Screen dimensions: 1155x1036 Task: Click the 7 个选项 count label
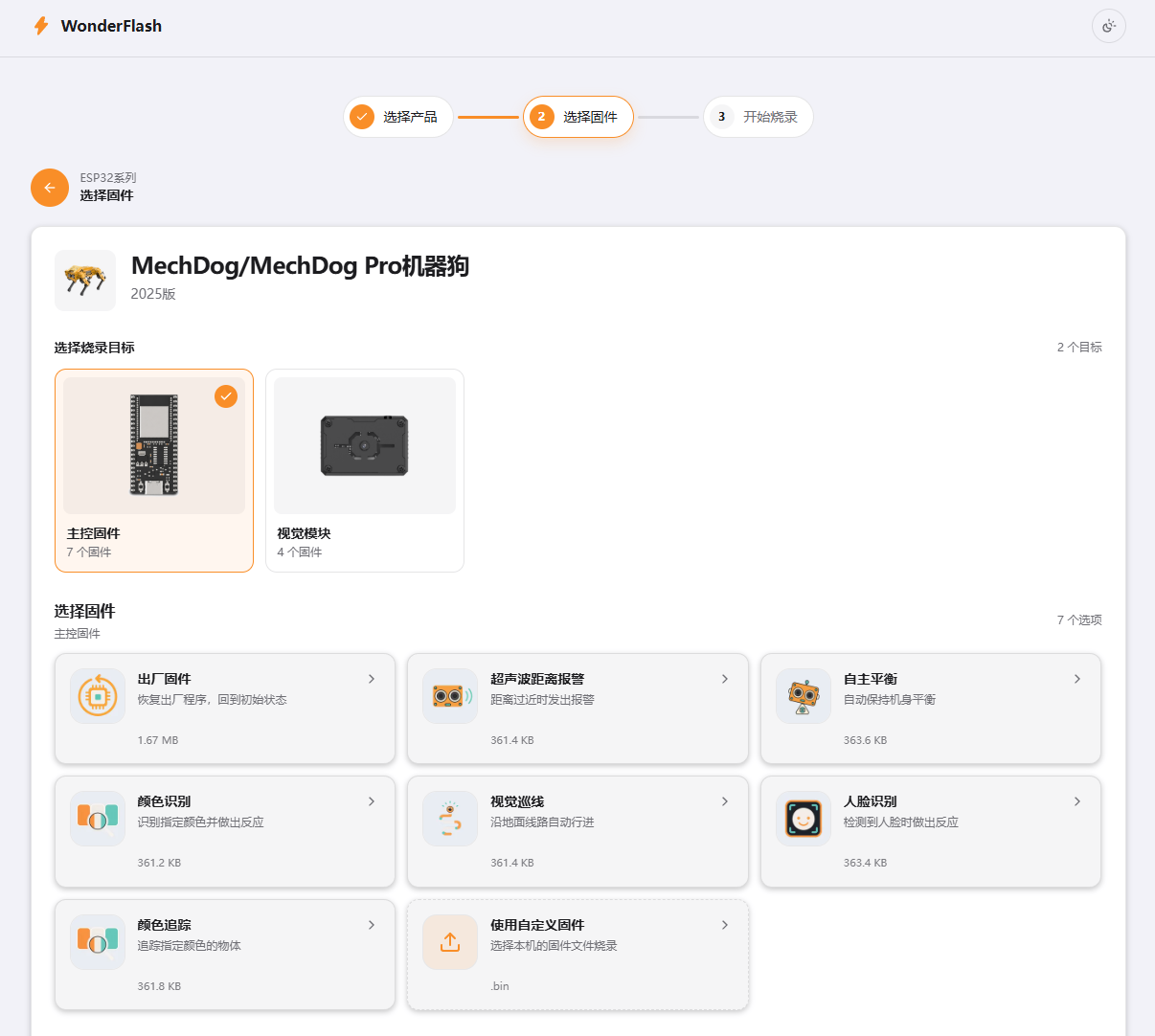coord(1079,620)
